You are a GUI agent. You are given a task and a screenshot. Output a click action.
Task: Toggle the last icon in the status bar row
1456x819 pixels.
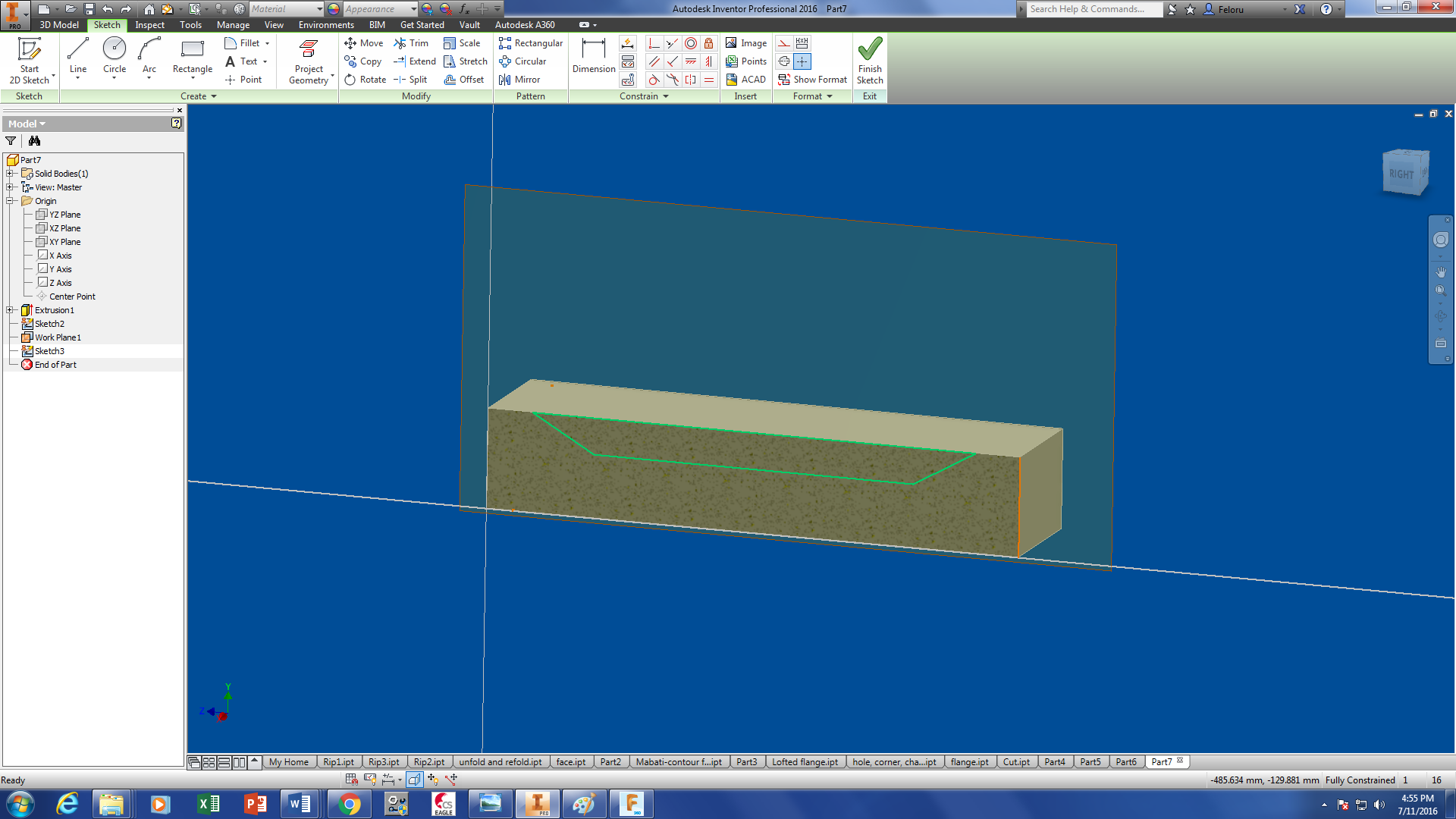pos(451,779)
